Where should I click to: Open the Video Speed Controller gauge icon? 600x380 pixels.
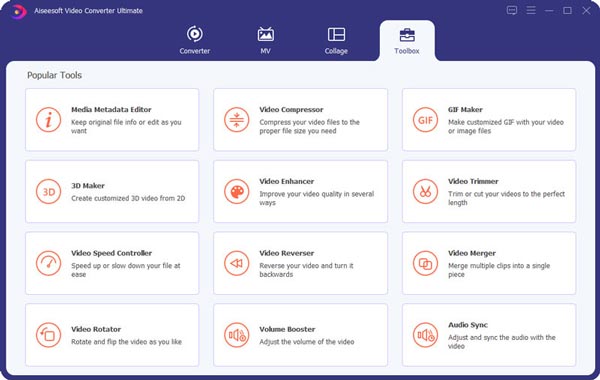pos(48,263)
